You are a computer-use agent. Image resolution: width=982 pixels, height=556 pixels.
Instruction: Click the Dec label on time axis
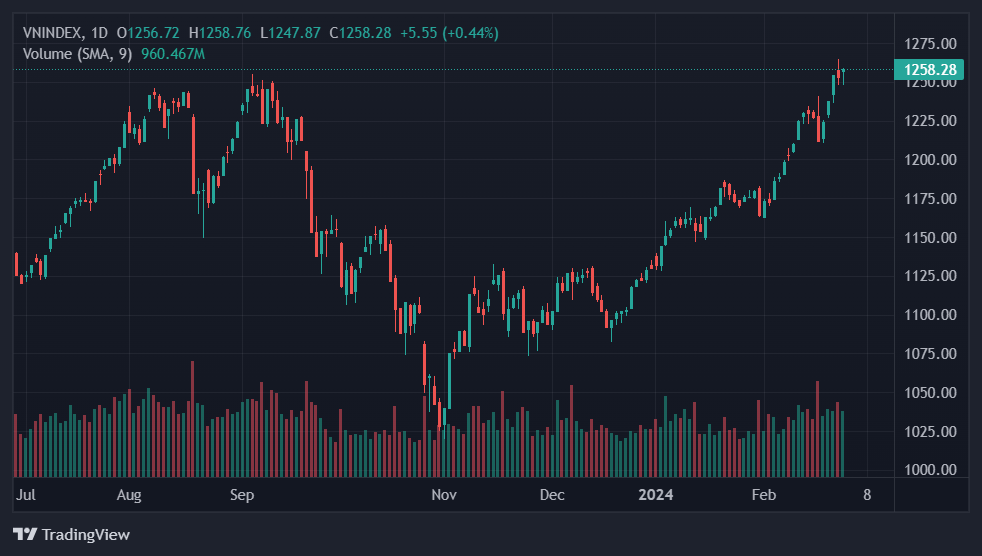coord(552,495)
